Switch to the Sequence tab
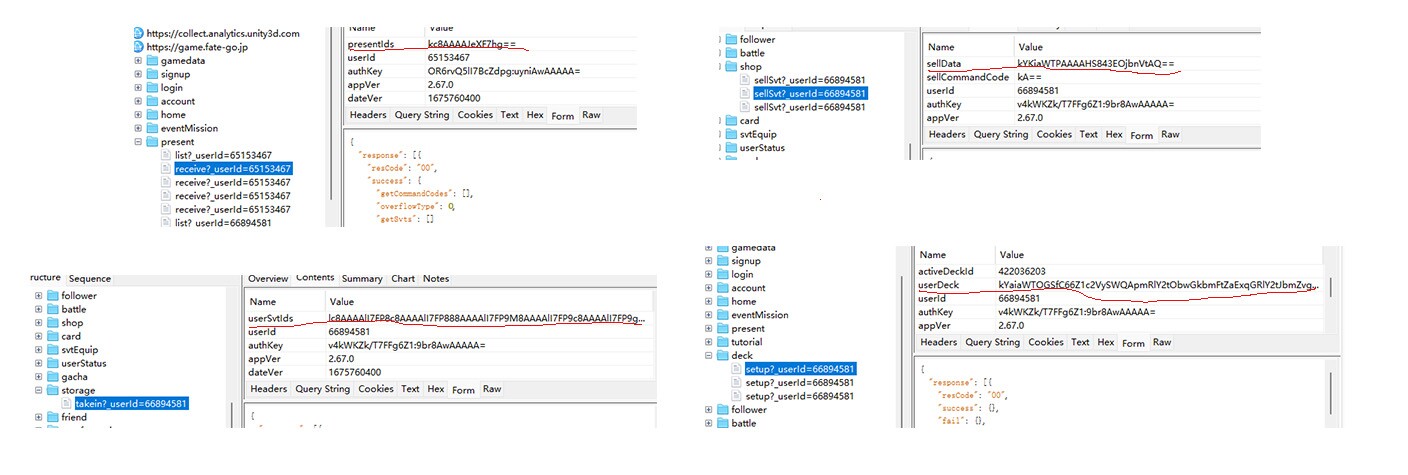The width and height of the screenshot is (1408, 475). [90, 278]
